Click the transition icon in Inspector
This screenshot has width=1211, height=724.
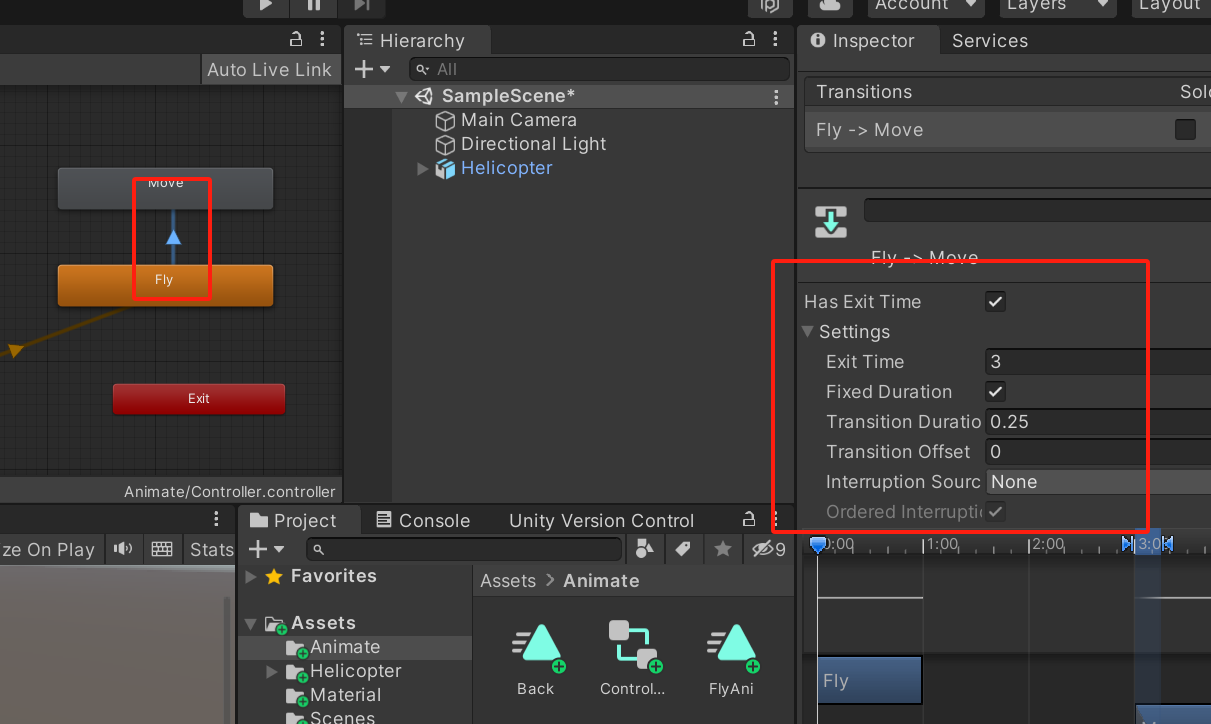pos(831,221)
